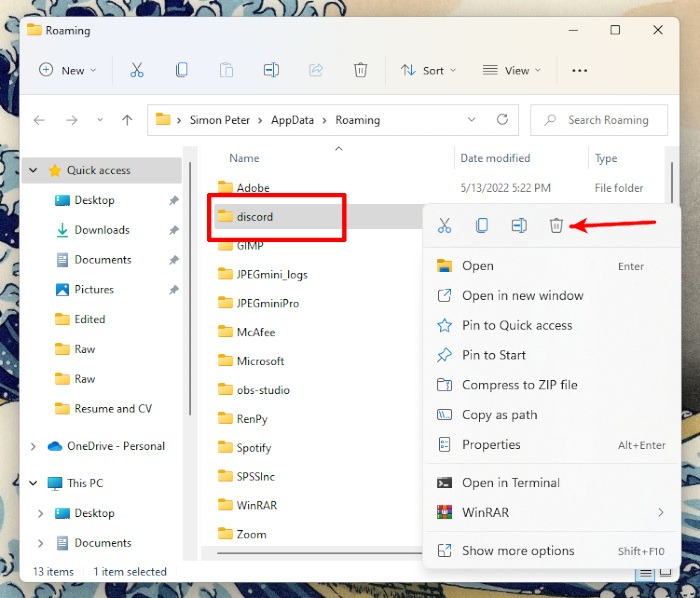Switch to large thumbnails view in status bar
700x598 pixels.
point(665,573)
